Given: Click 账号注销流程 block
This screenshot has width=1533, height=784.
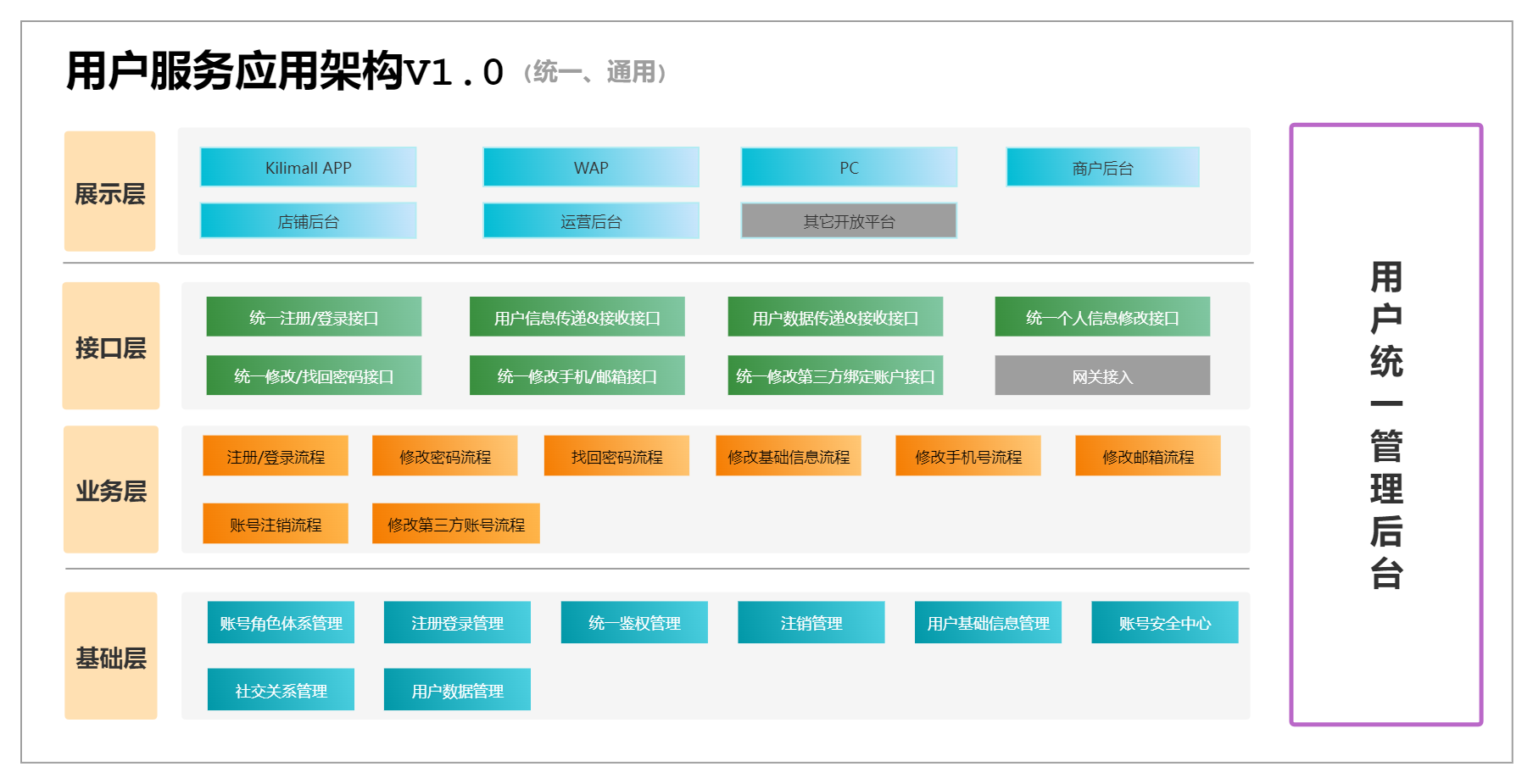Looking at the screenshot, I should (276, 523).
